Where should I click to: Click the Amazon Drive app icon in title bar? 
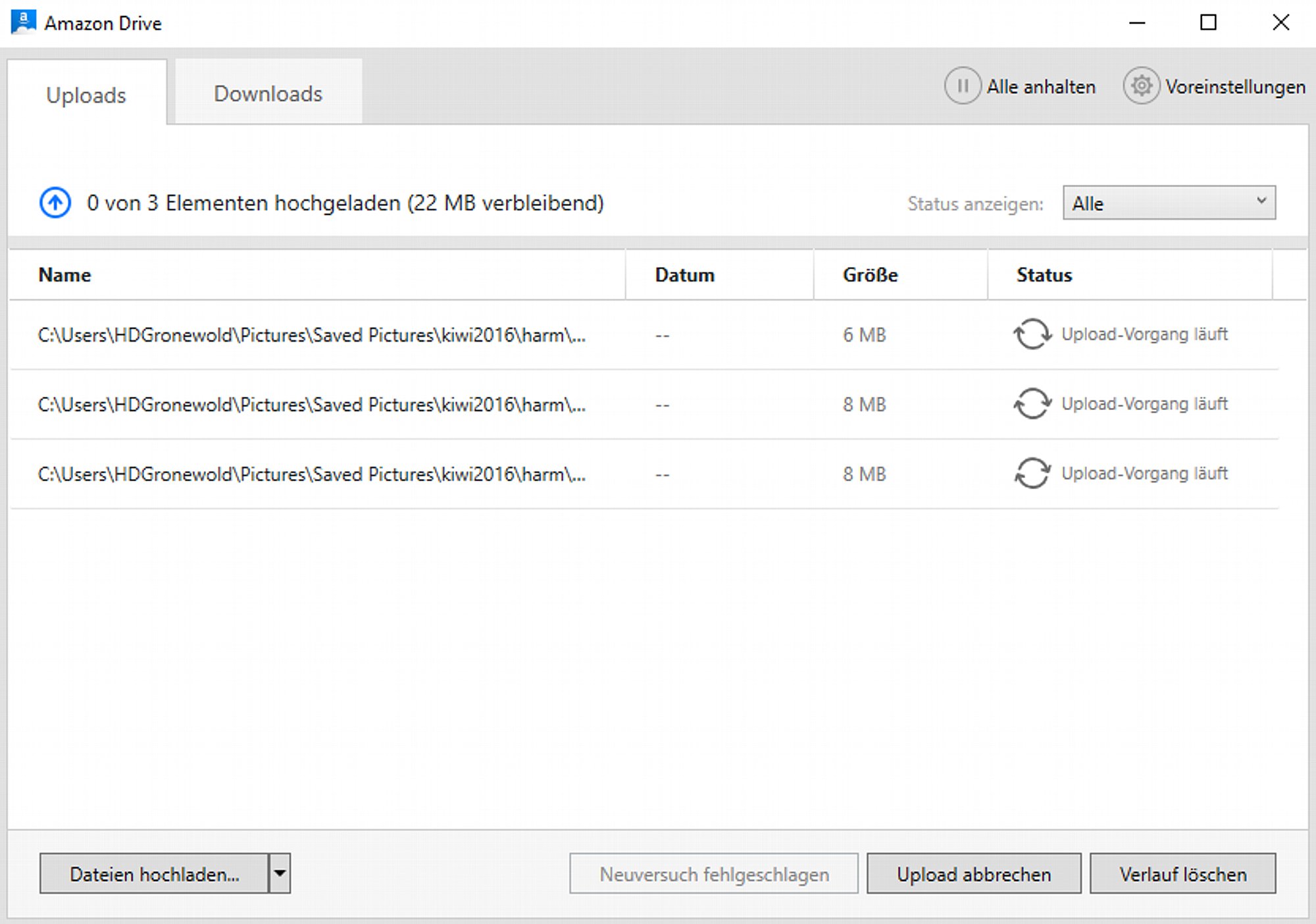pyautogui.click(x=23, y=22)
